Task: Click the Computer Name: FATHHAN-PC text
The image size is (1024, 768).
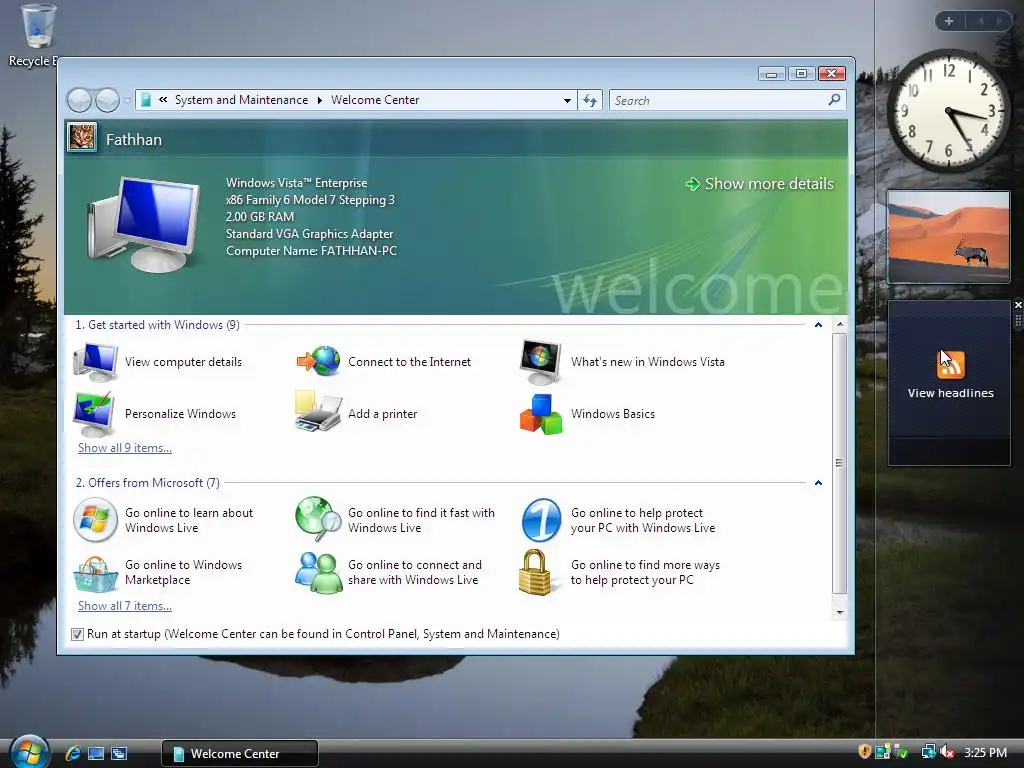Action: (312, 251)
